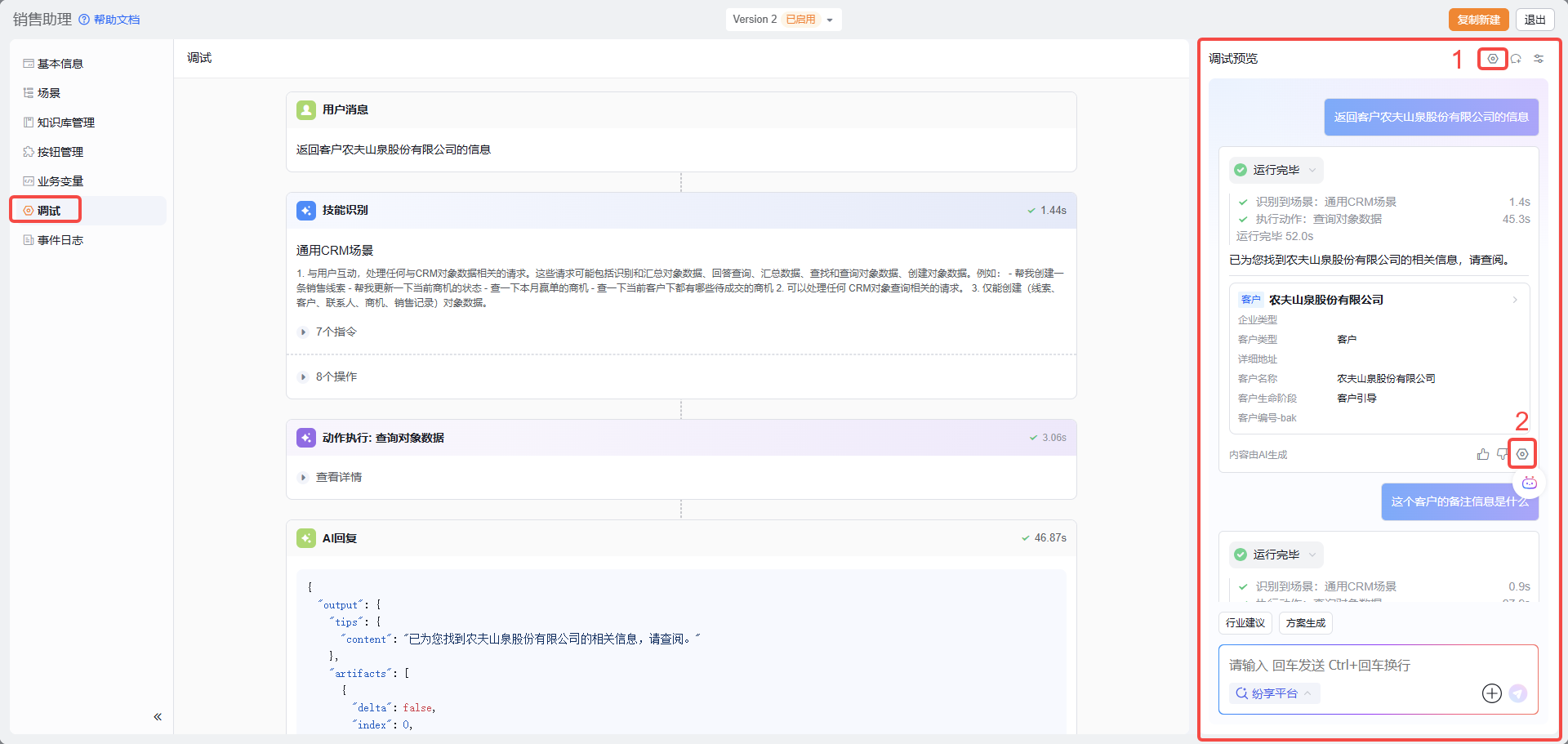Open the 纷享平台 source selector
The image size is (1568, 744).
tap(1274, 693)
